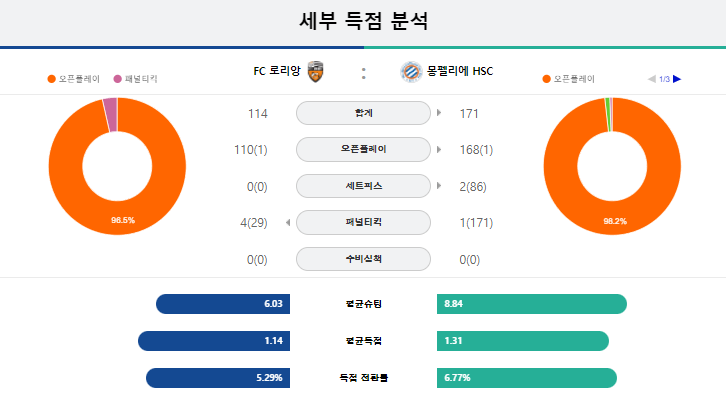Click left arrow beside 패널티킥 row

288,223
